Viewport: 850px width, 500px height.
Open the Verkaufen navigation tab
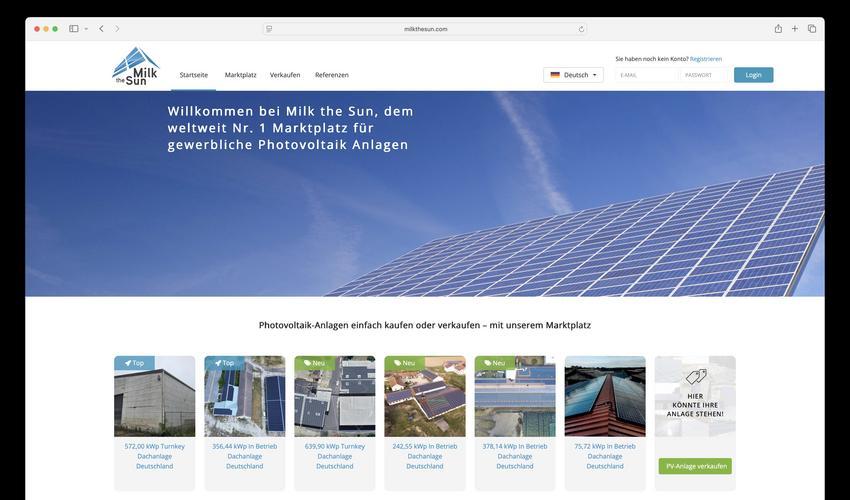click(x=285, y=75)
